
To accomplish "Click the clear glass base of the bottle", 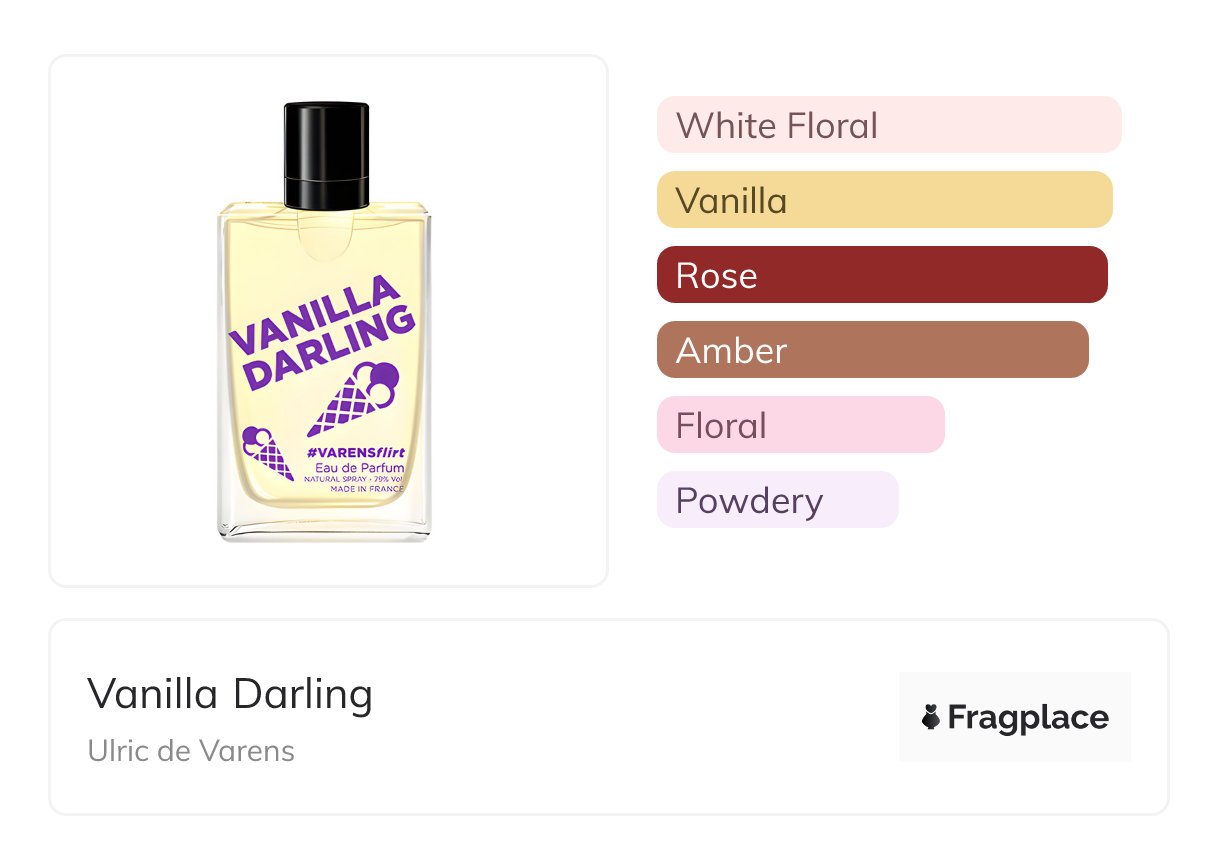I will point(325,527).
